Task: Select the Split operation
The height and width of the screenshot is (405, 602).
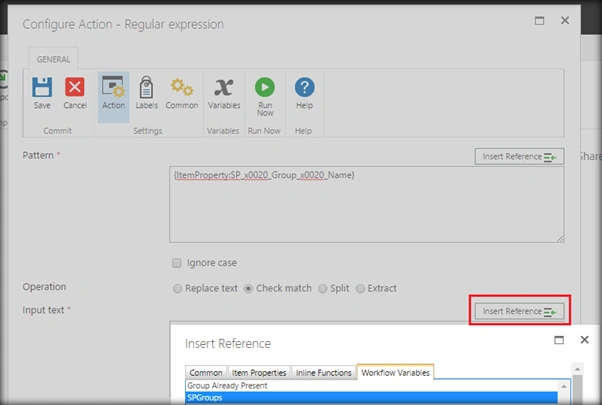Action: coord(322,289)
